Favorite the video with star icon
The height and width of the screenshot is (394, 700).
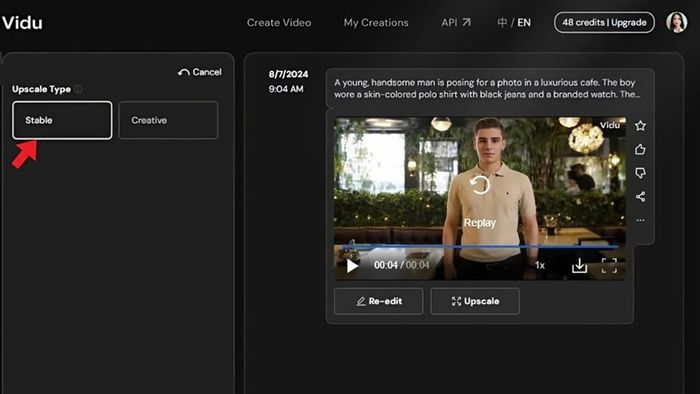pos(640,126)
